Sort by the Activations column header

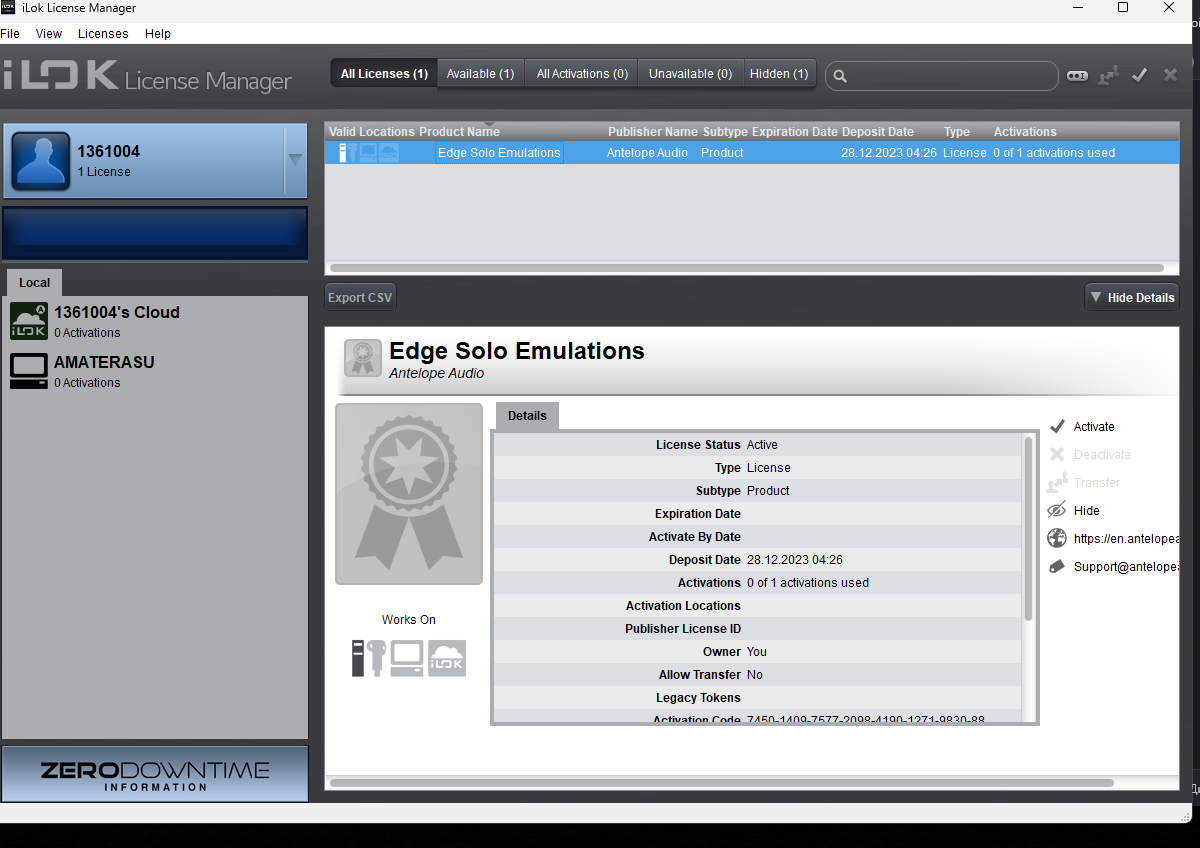[x=1025, y=132]
